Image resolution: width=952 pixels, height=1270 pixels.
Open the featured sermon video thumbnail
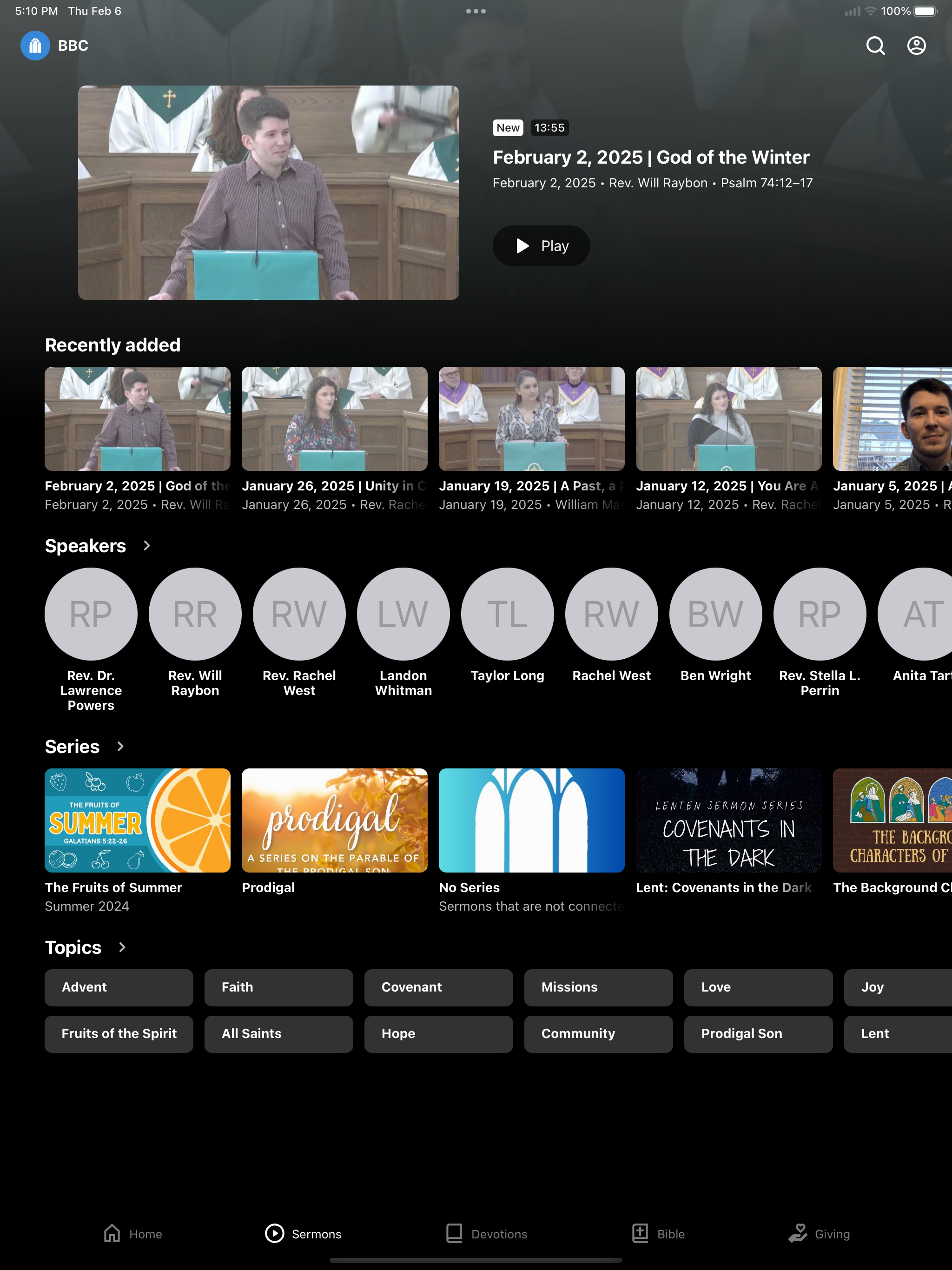coord(268,192)
